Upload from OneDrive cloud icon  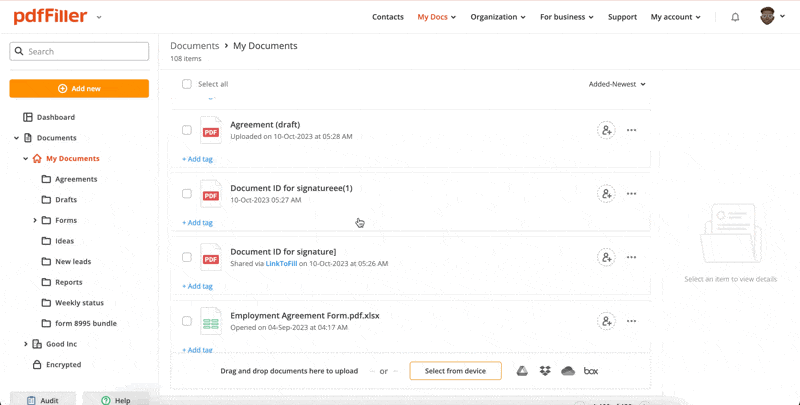(x=568, y=371)
